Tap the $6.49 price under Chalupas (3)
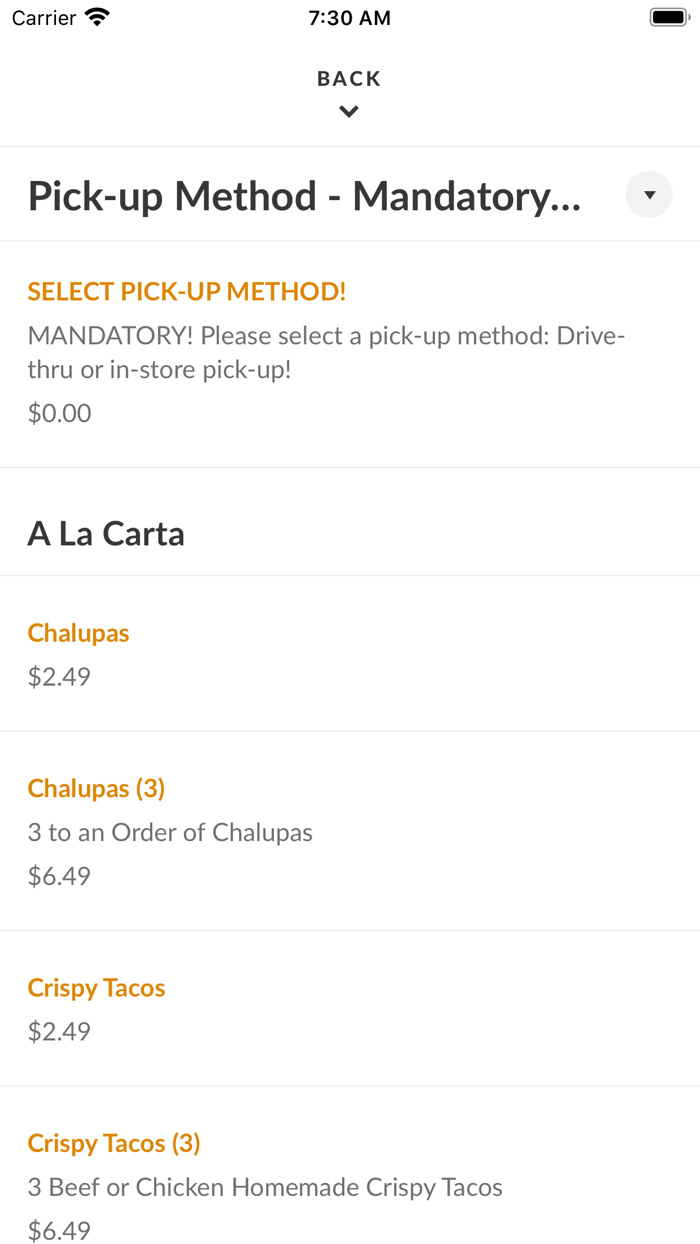The width and height of the screenshot is (700, 1244). (x=60, y=876)
